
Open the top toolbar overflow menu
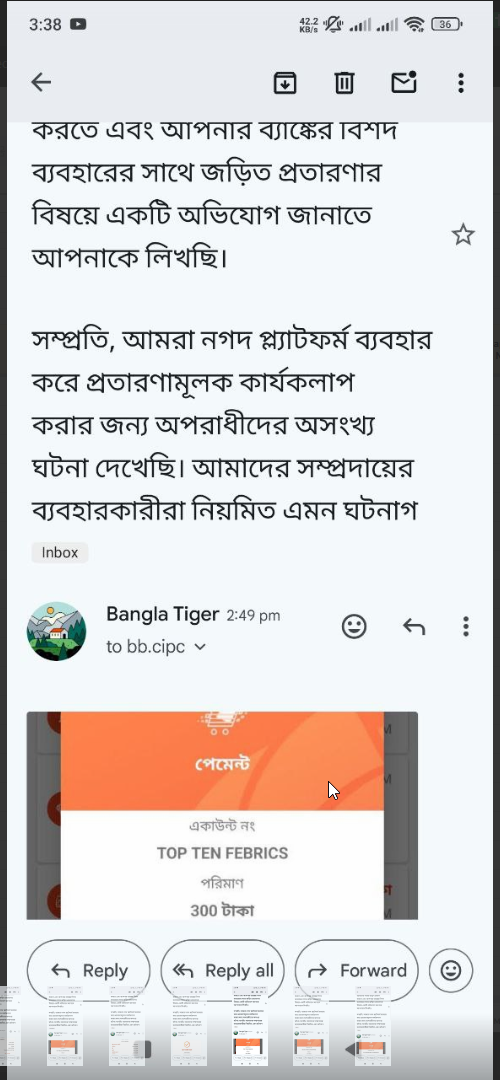461,83
